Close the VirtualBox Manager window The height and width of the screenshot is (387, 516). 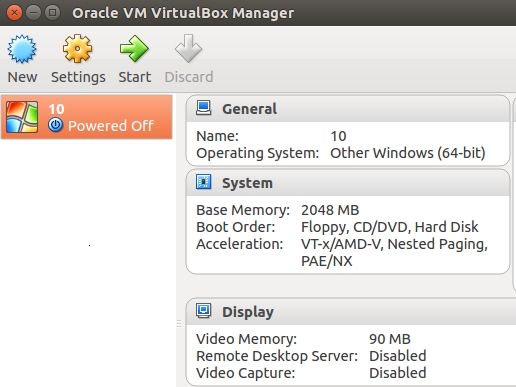tap(14, 13)
